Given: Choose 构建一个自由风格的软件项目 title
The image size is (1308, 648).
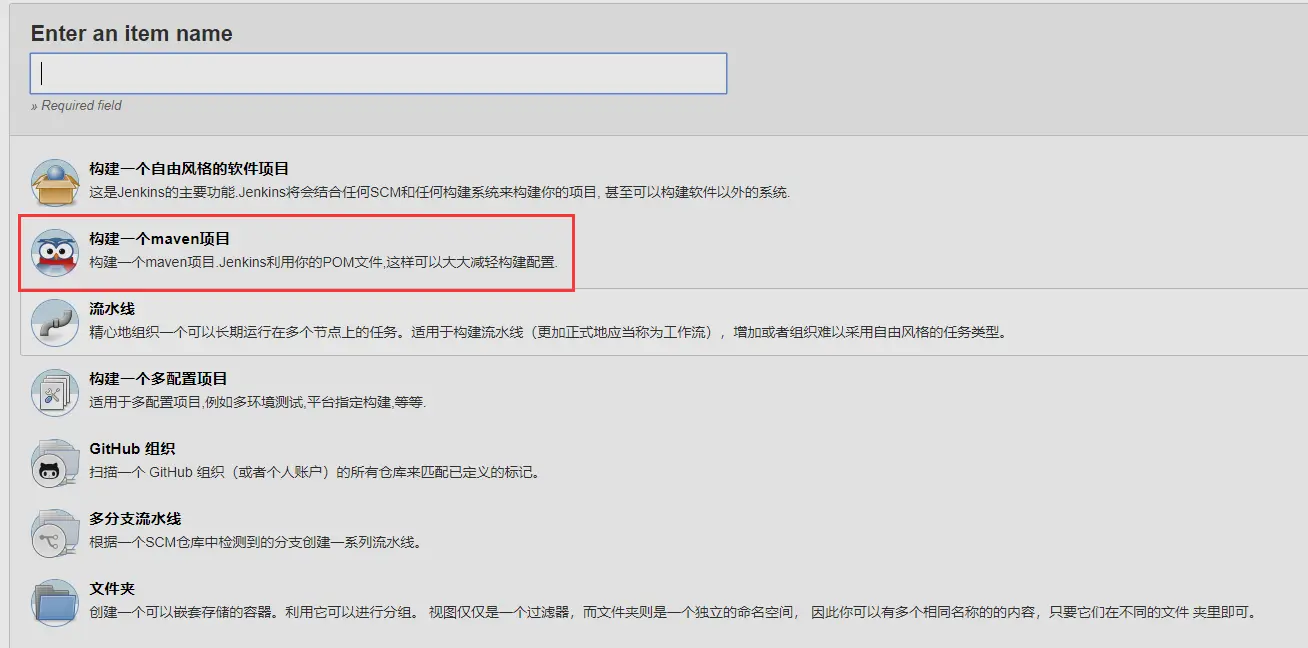Looking at the screenshot, I should pyautogui.click(x=189, y=169).
